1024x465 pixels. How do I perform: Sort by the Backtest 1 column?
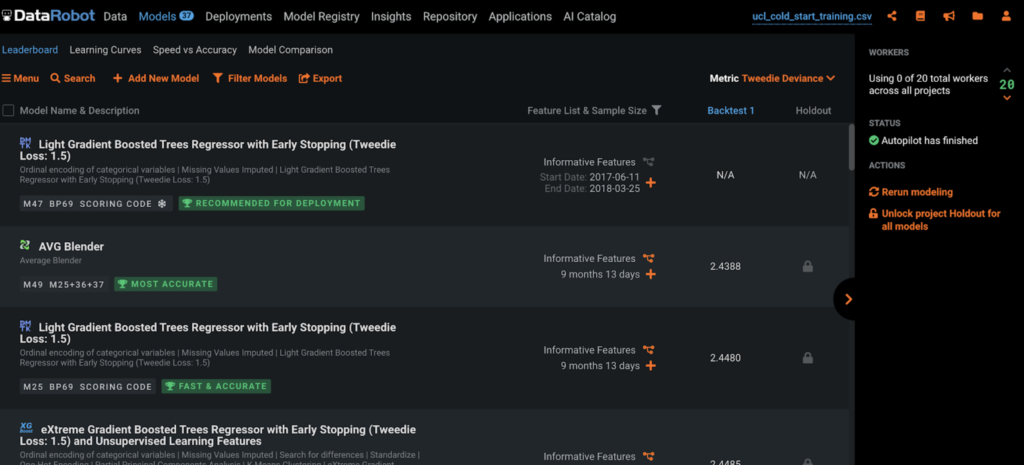click(x=731, y=111)
